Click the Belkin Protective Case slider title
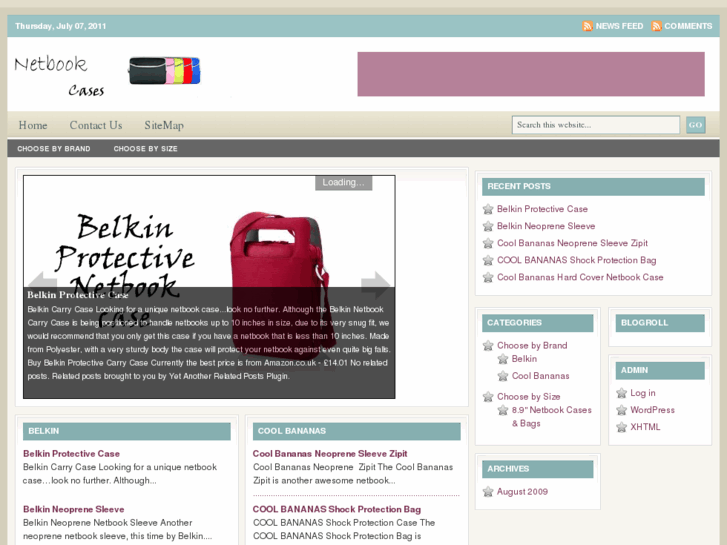This screenshot has height=545, width=727. point(77,295)
